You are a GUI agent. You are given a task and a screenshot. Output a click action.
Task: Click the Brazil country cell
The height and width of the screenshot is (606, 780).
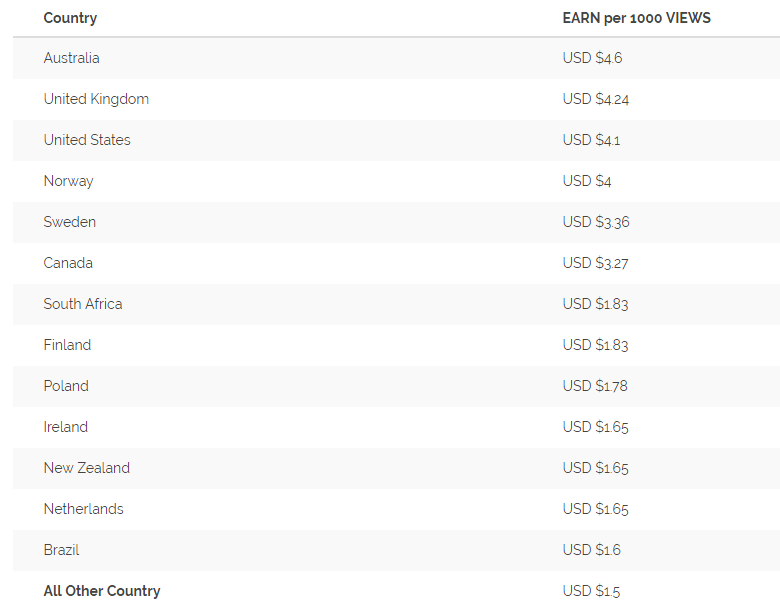[x=61, y=550]
